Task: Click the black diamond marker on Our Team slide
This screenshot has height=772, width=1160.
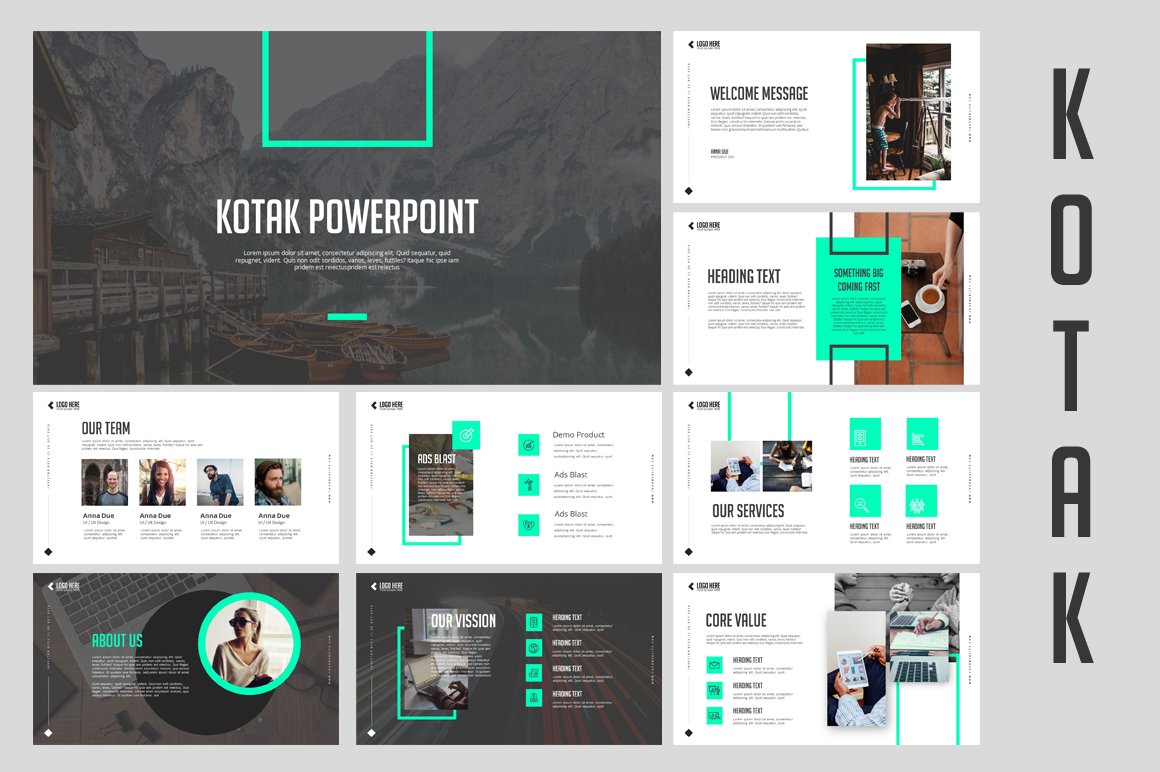Action: 47,551
